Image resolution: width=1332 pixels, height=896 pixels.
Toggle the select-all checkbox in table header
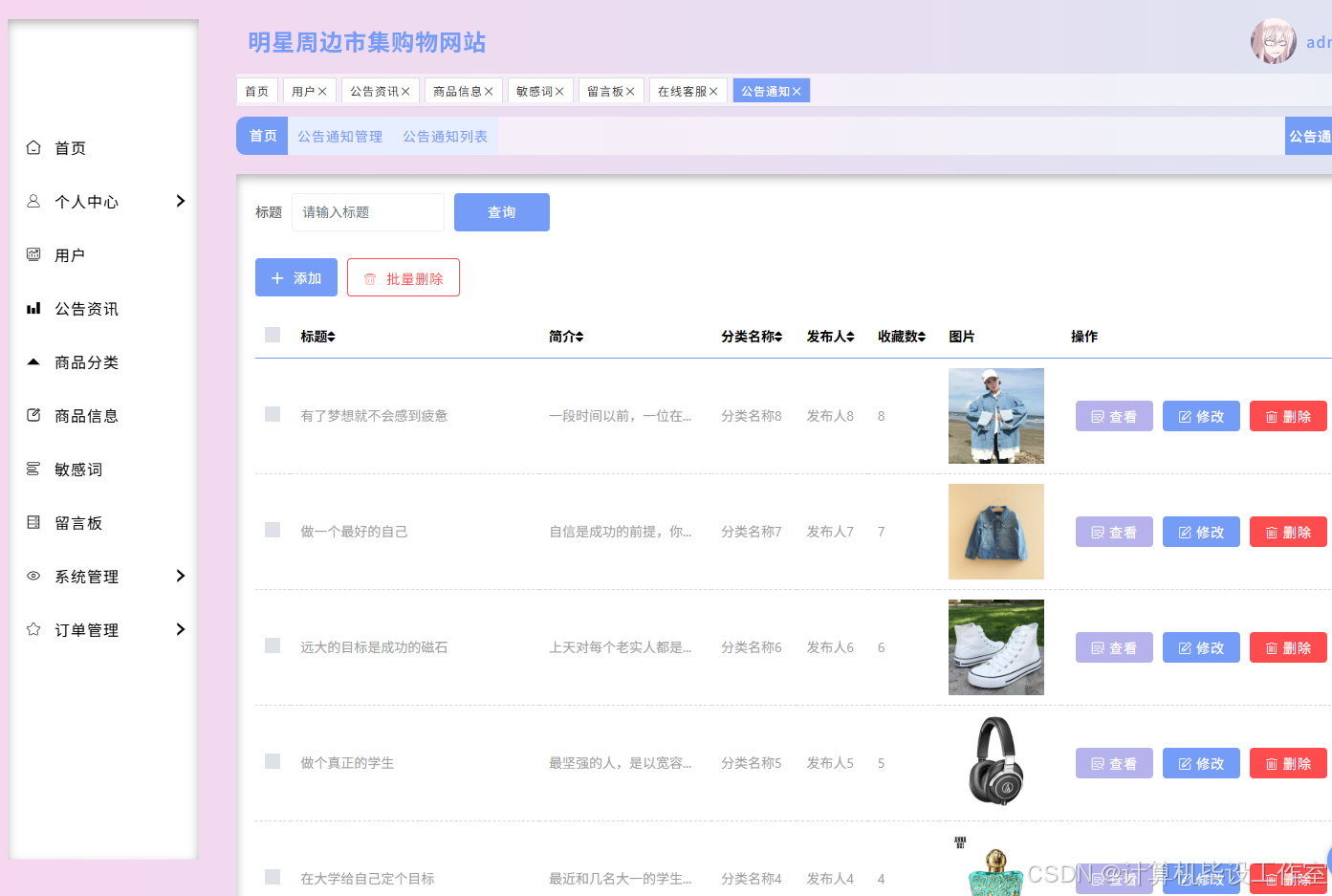(273, 335)
